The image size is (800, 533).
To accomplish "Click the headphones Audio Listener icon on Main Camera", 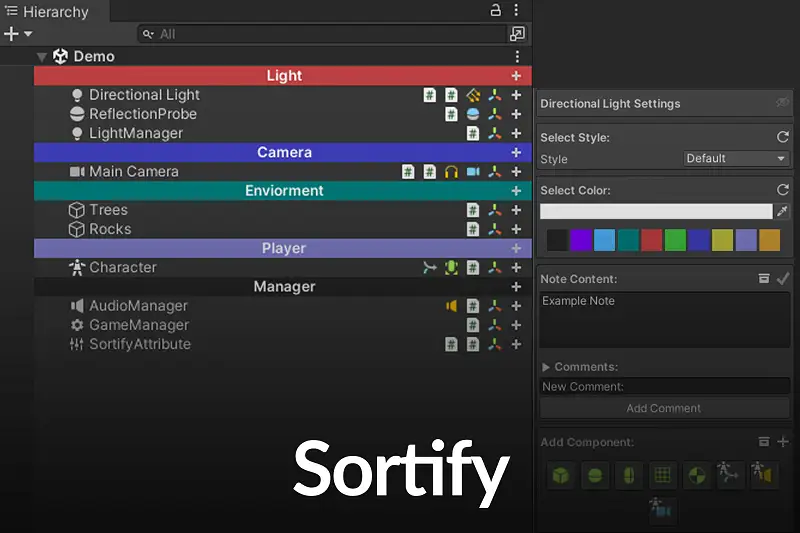I will (451, 171).
